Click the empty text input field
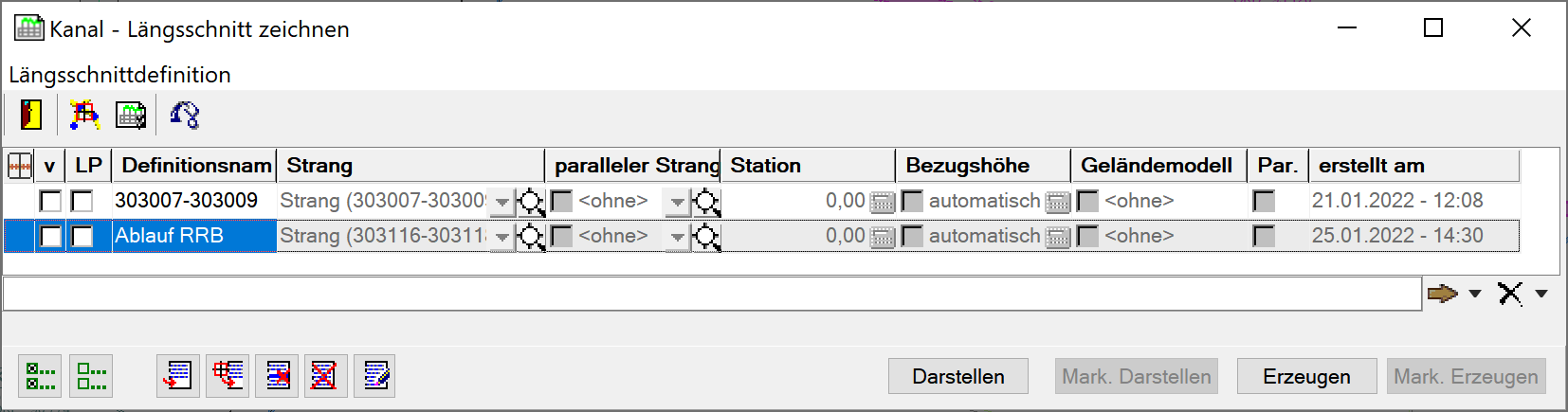 (x=711, y=294)
